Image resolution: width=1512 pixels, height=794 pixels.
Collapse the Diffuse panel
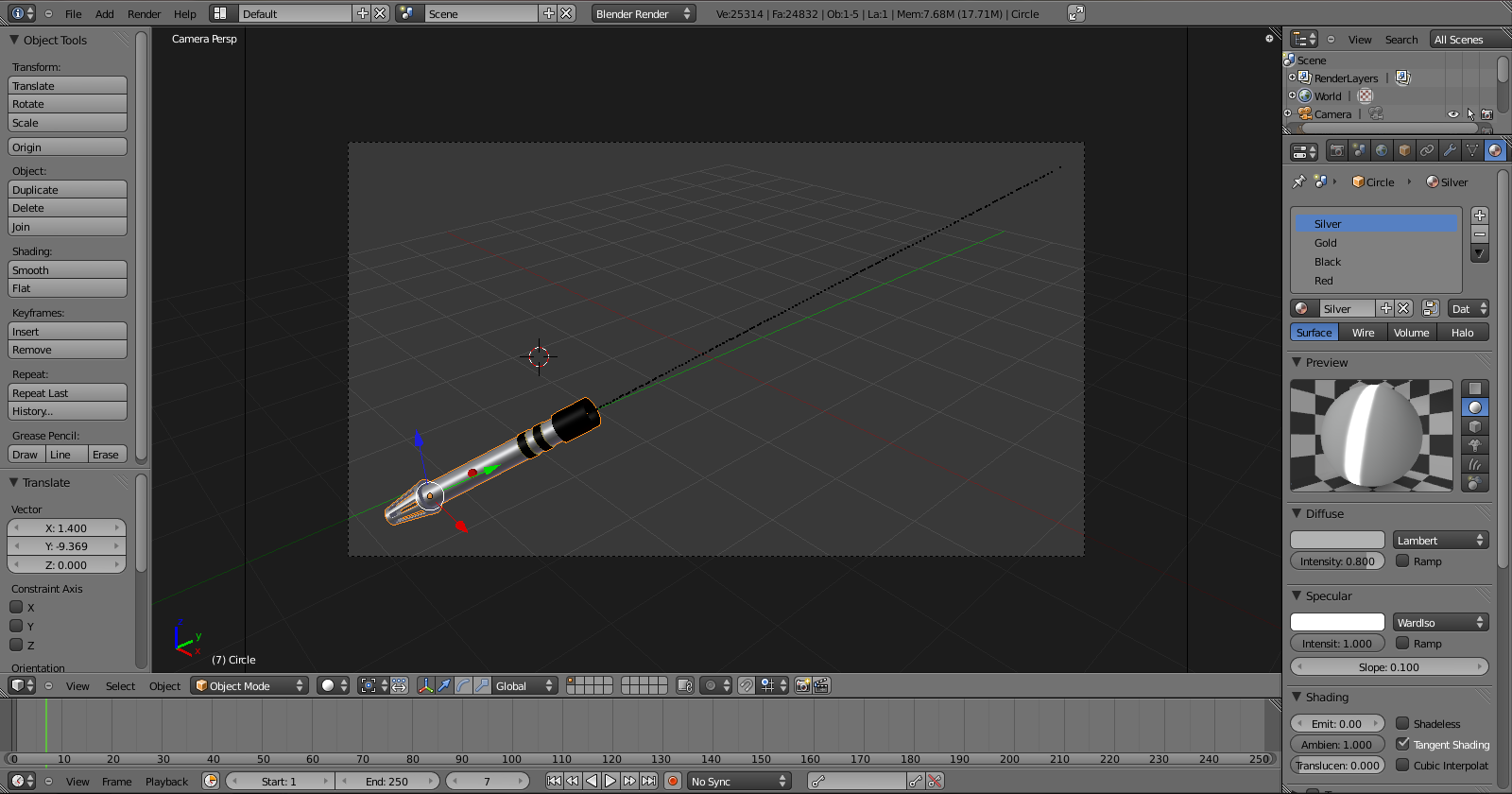pos(1297,513)
